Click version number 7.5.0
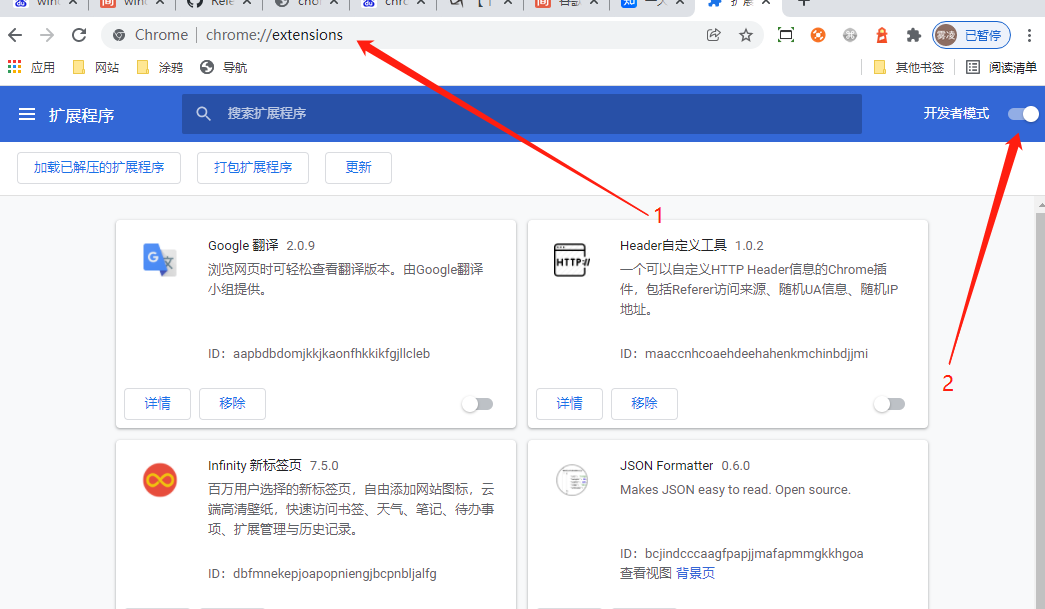This screenshot has width=1045, height=609. click(x=324, y=466)
